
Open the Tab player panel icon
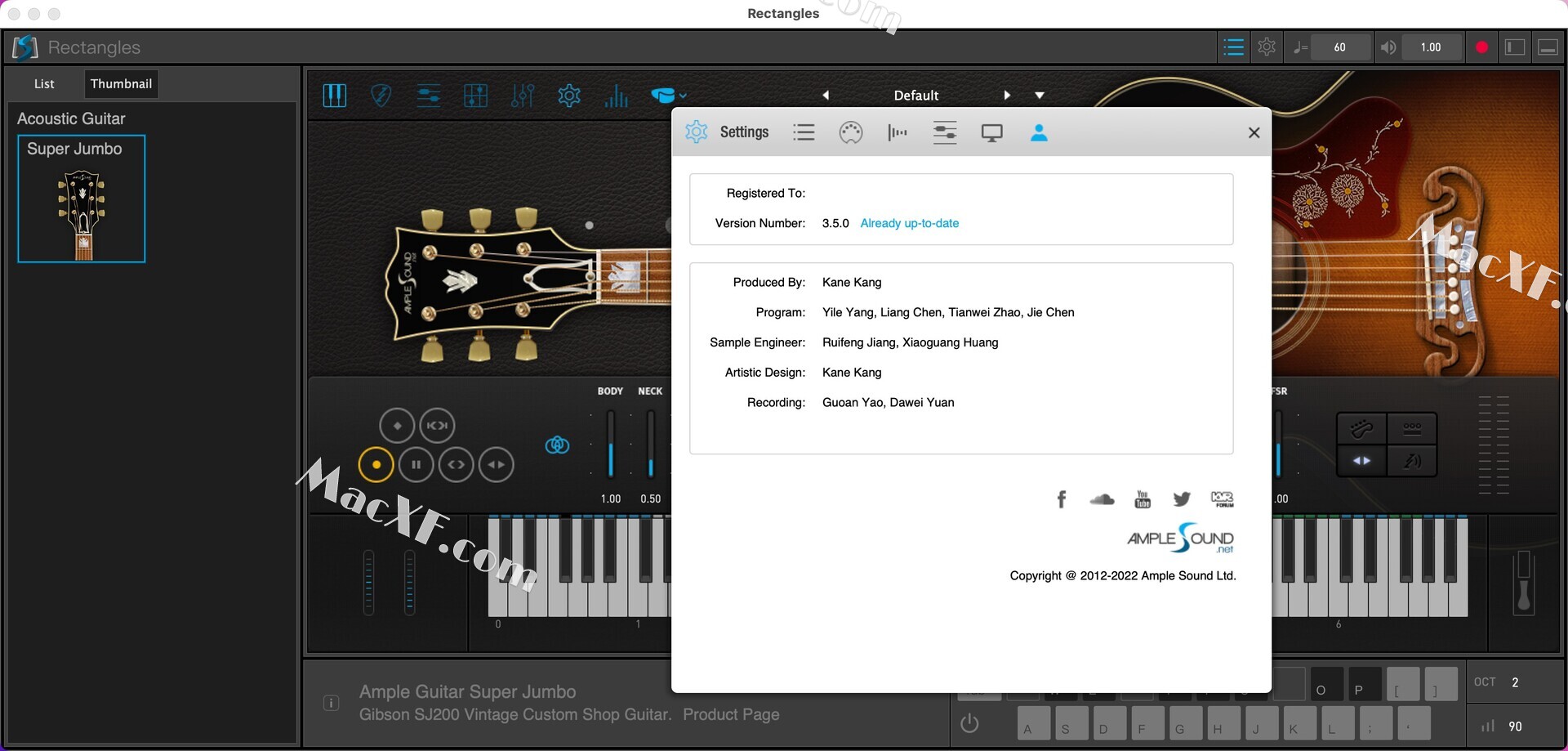coord(428,96)
